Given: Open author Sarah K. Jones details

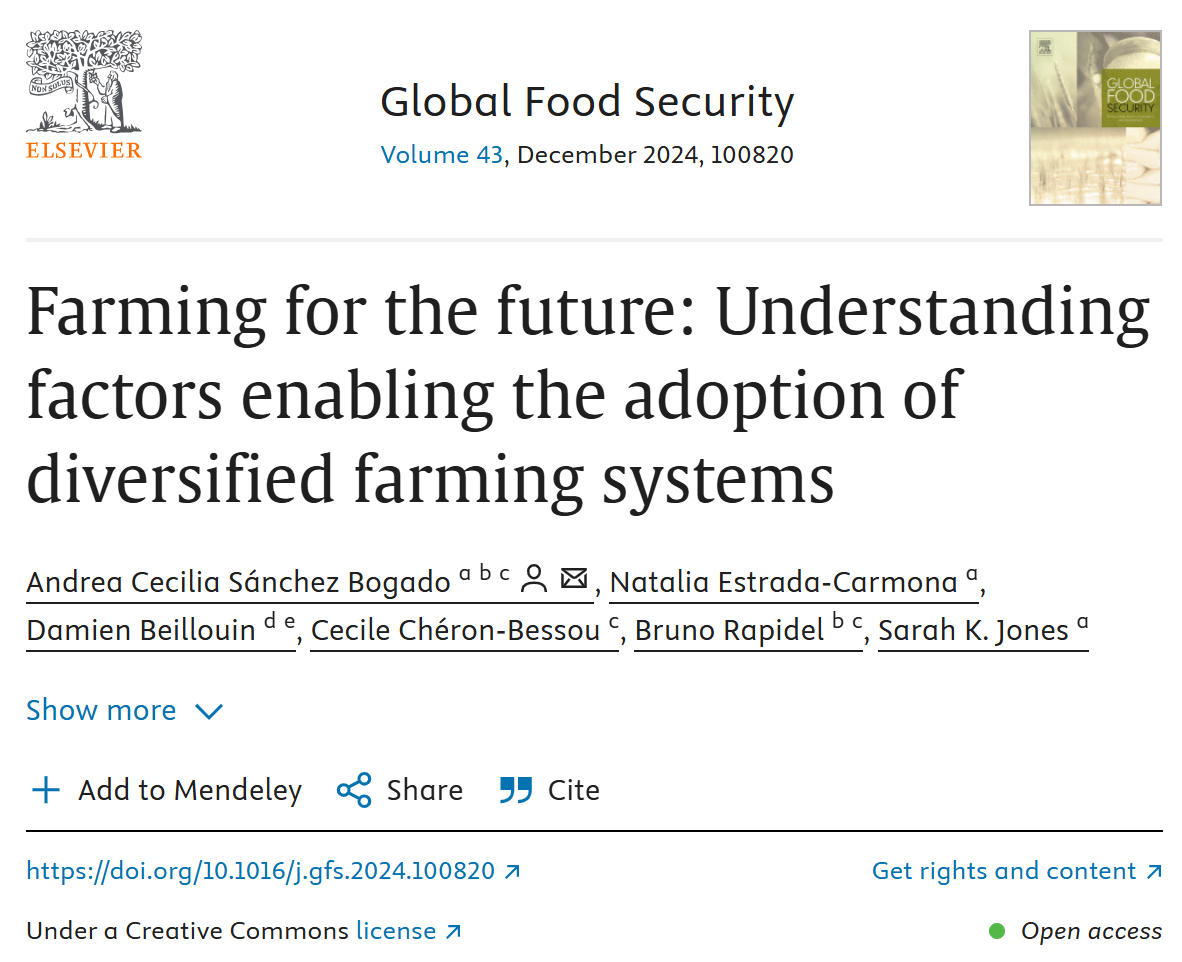Looking at the screenshot, I should click(x=972, y=631).
